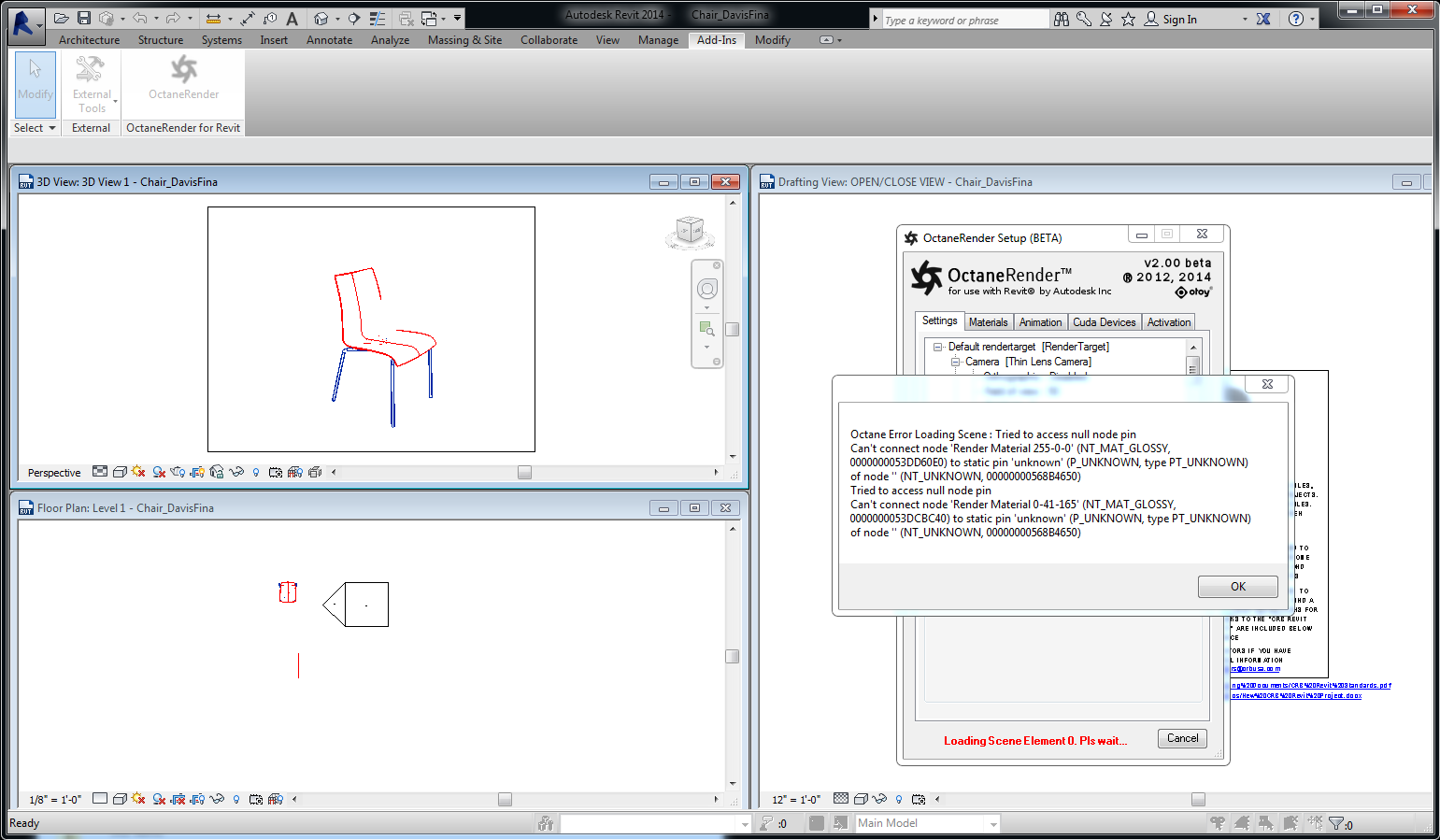This screenshot has height=840, width=1440.
Task: Click the keyword search input field
Action: pyautogui.click(x=964, y=20)
